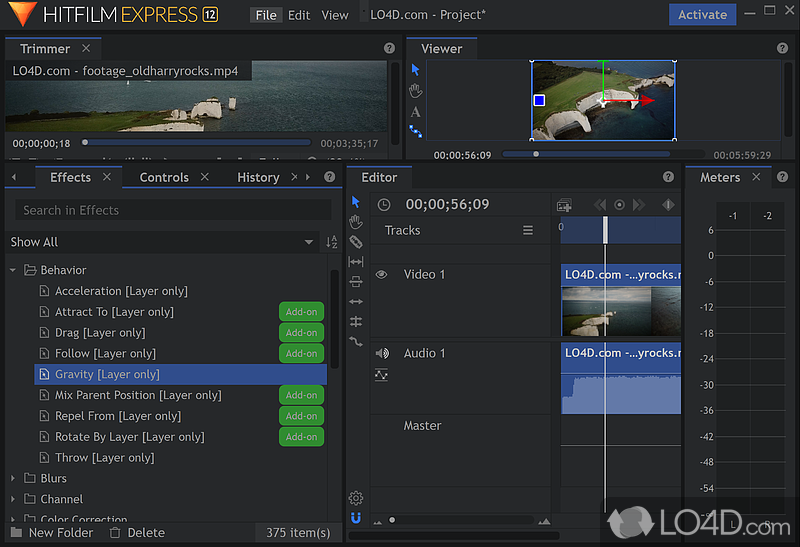
Task: Select the Viewer orbit tool
Action: point(415,132)
